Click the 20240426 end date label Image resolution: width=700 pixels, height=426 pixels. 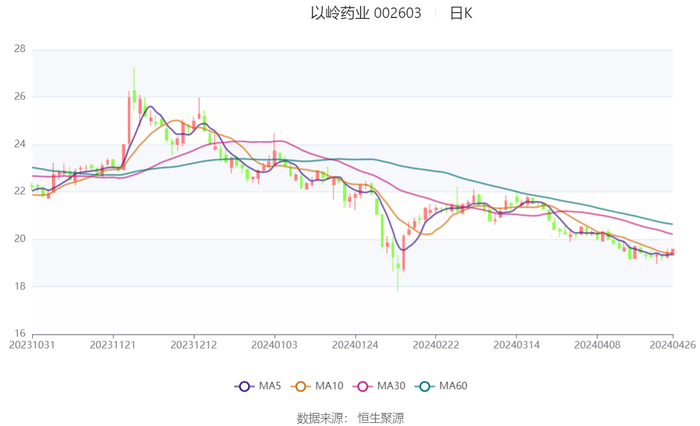click(671, 344)
